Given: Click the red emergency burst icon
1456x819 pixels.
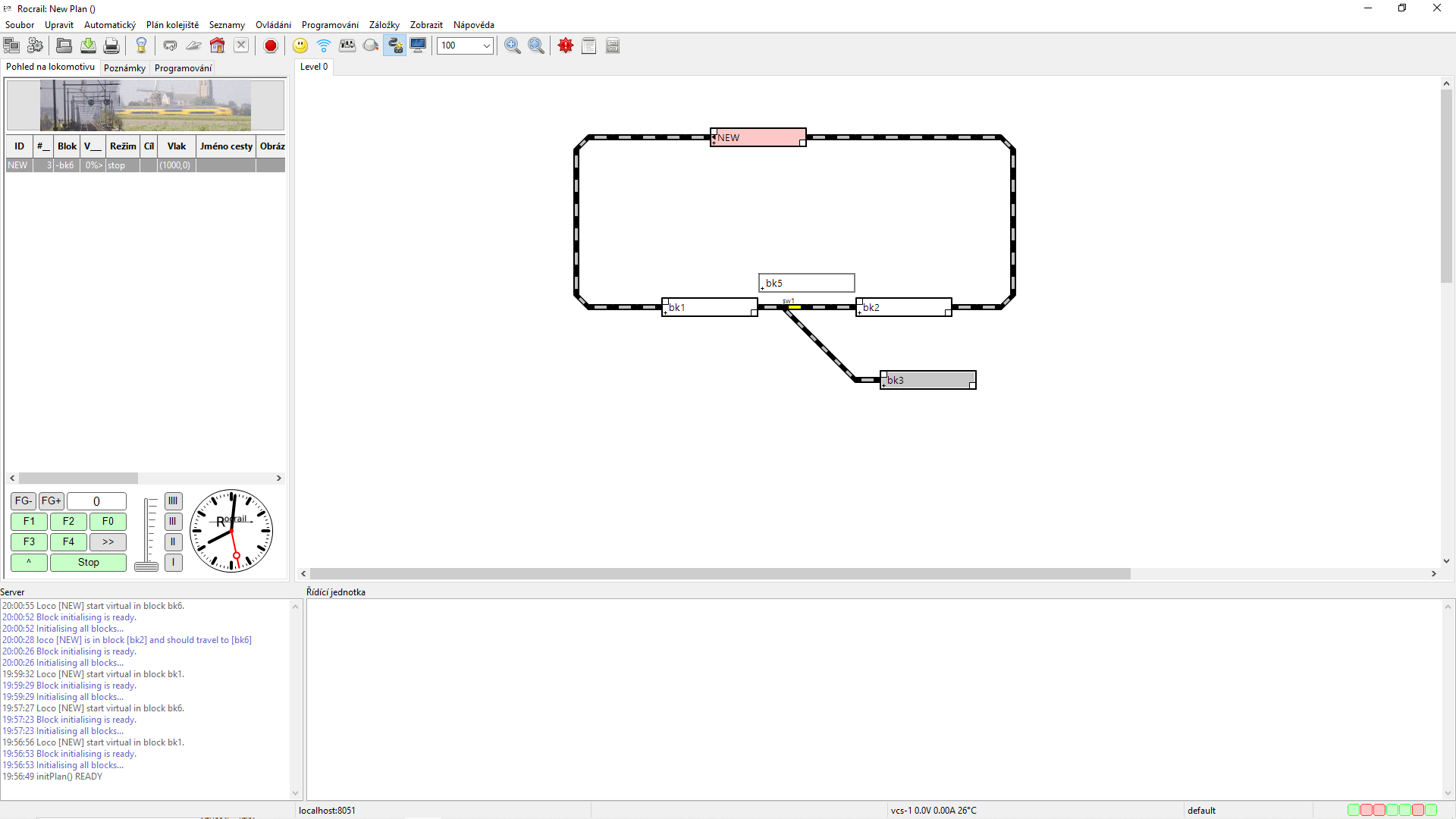Looking at the screenshot, I should (x=566, y=45).
